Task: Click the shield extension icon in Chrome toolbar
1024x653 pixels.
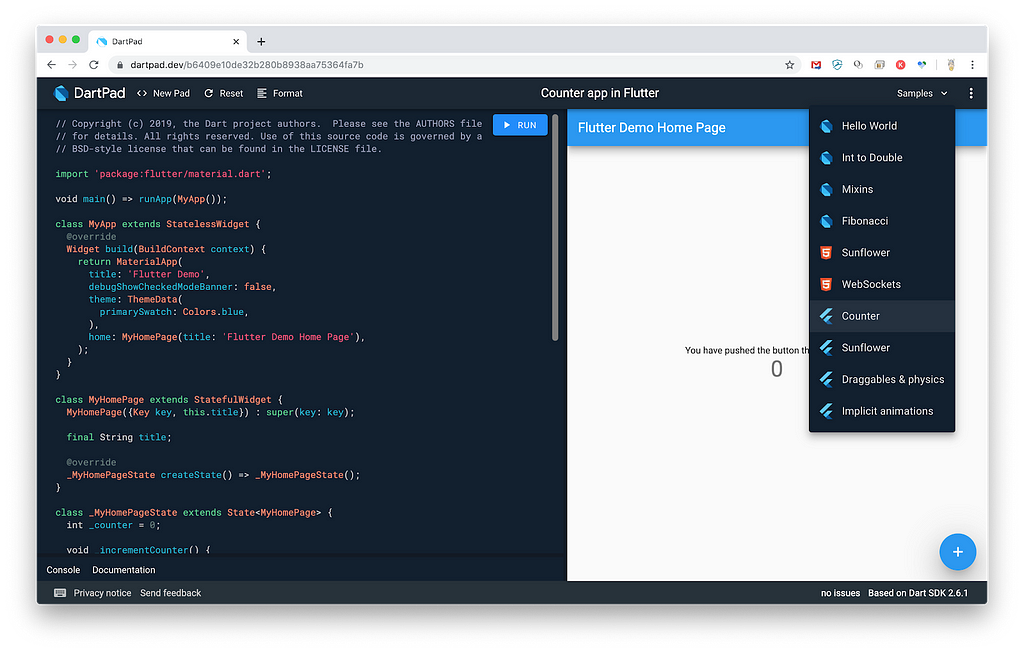Action: click(x=837, y=65)
